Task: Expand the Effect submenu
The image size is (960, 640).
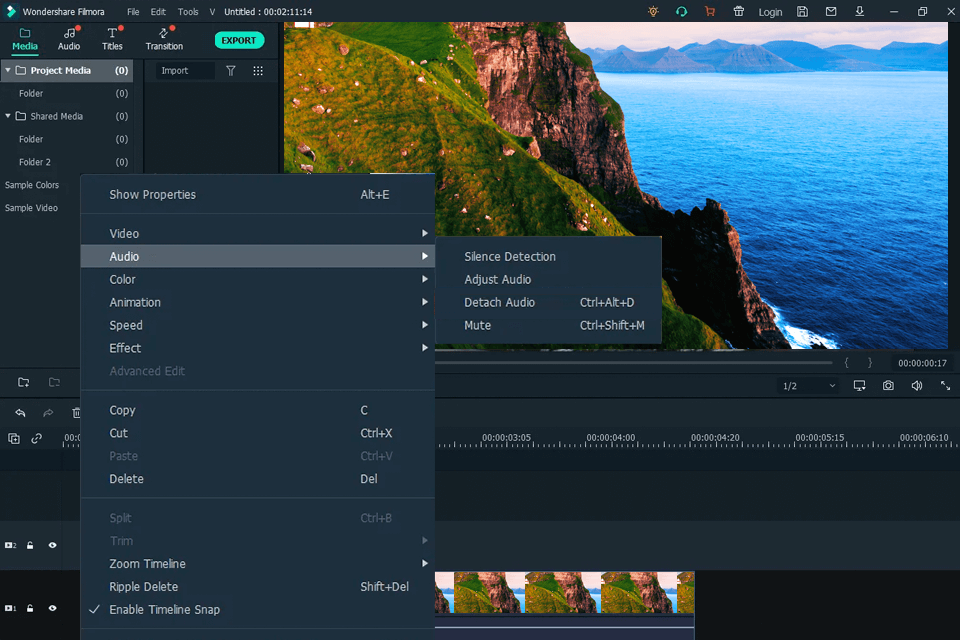Action: pos(258,348)
